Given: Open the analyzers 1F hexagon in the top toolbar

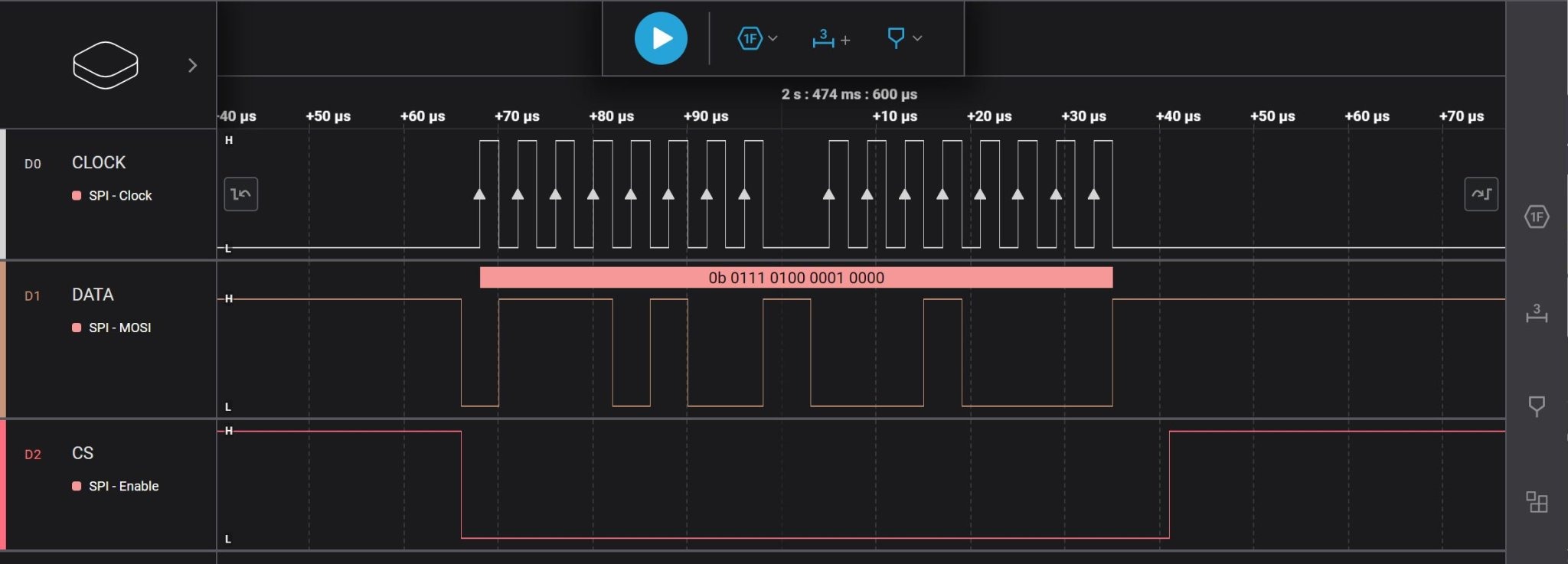Looking at the screenshot, I should tap(750, 38).
